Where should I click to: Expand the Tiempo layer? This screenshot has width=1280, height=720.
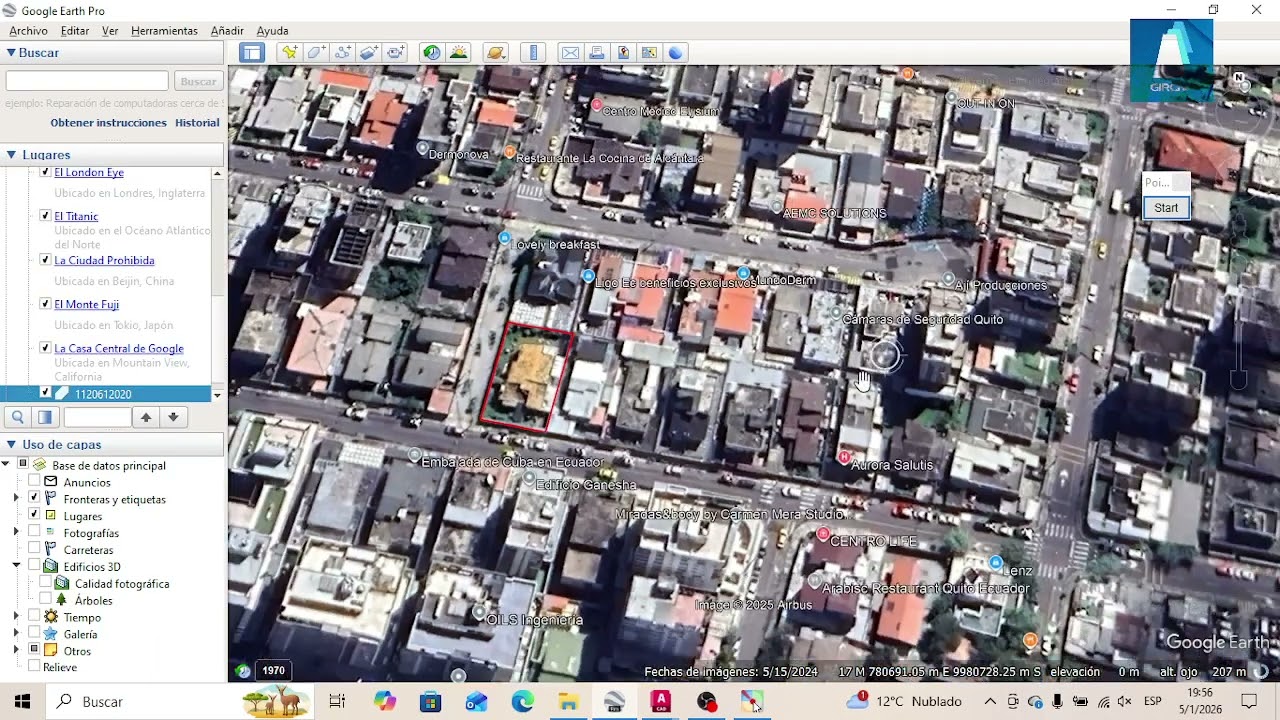pos(16,617)
